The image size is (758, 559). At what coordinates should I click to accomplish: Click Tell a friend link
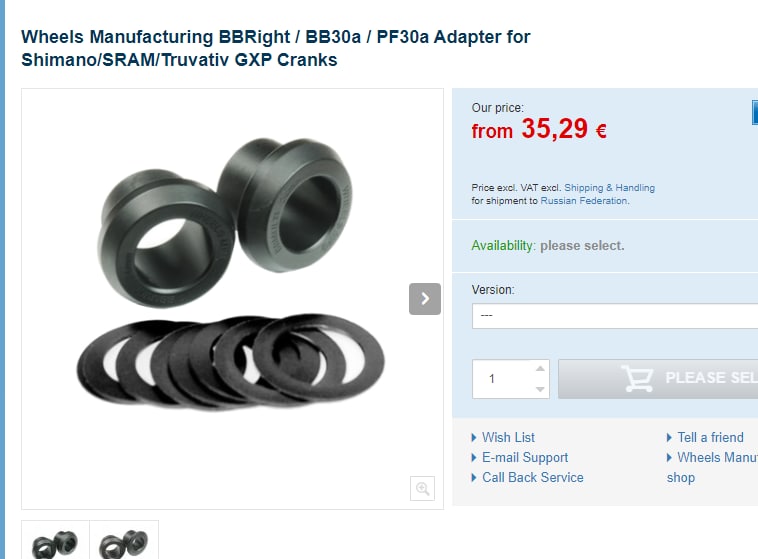point(710,437)
